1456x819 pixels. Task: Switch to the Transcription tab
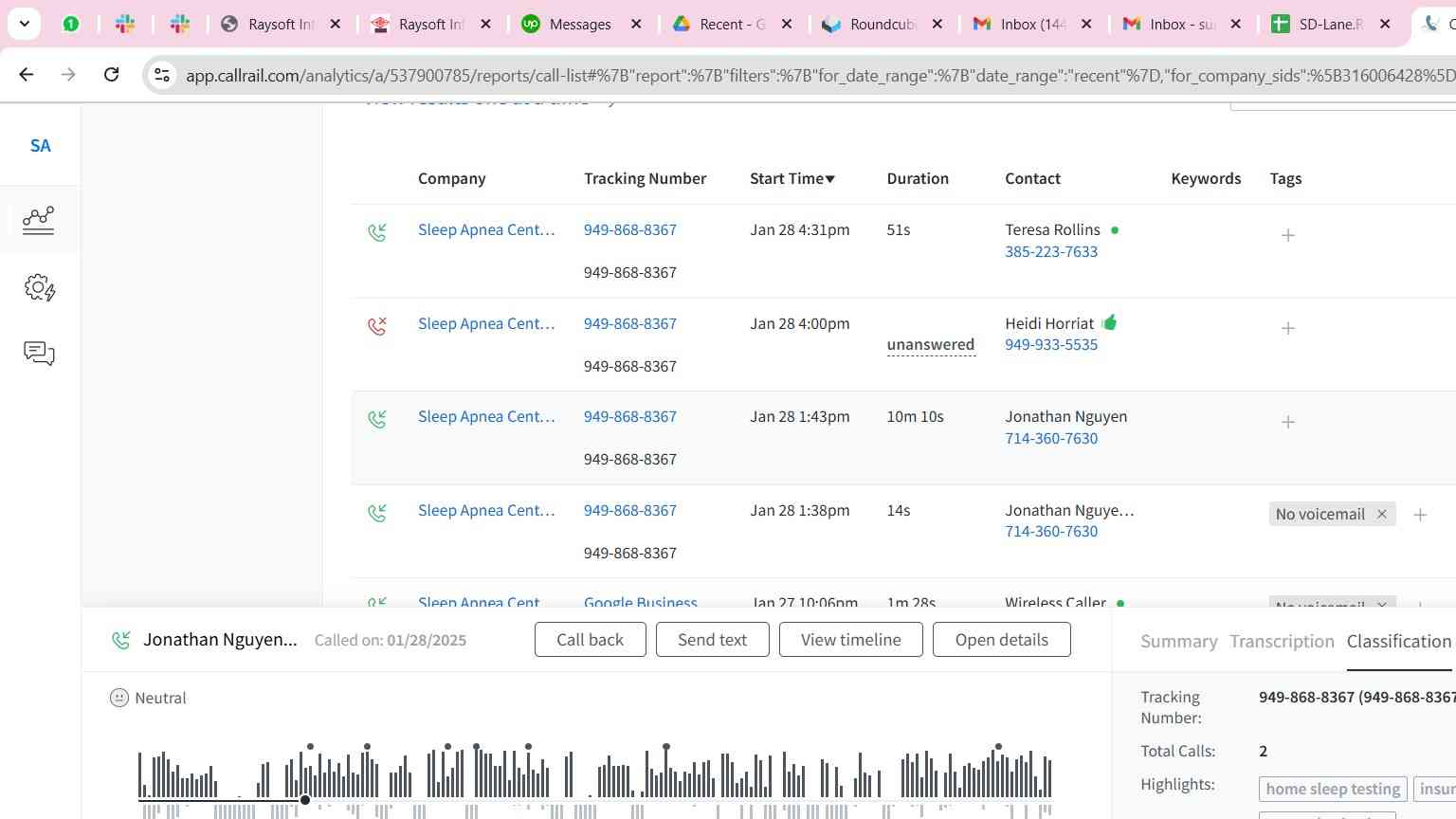pos(1282,641)
